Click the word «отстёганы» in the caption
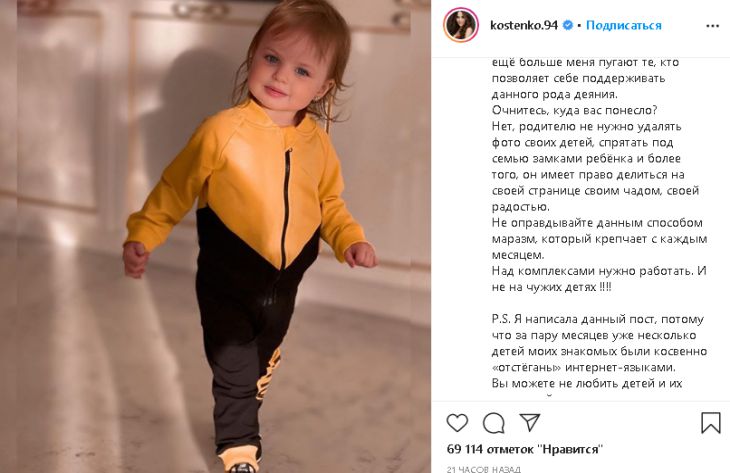The height and width of the screenshot is (473, 730). click(x=526, y=367)
